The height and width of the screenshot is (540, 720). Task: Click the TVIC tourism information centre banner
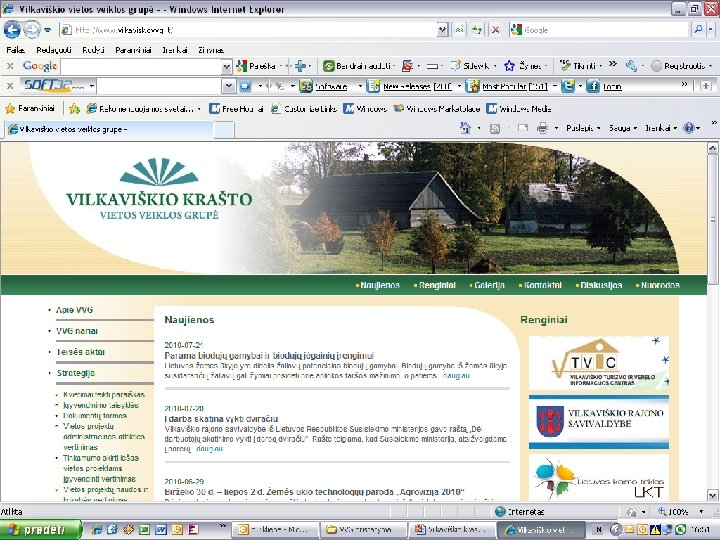(599, 363)
